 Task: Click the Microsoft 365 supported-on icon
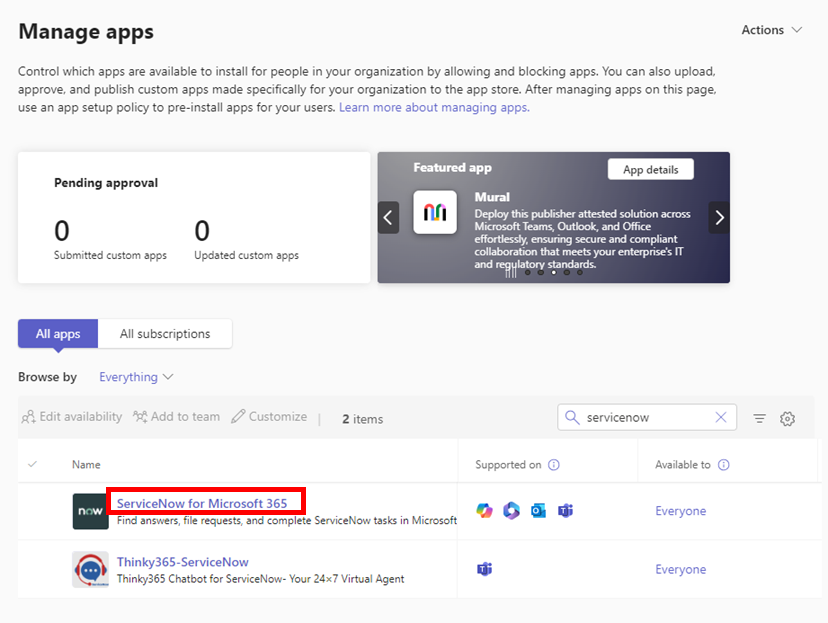(511, 510)
